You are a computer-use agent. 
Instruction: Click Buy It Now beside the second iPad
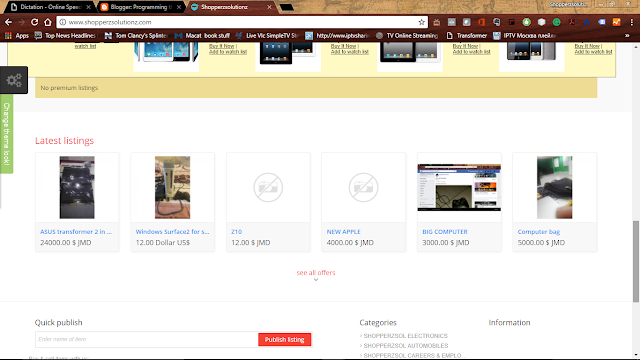coord(343,46)
